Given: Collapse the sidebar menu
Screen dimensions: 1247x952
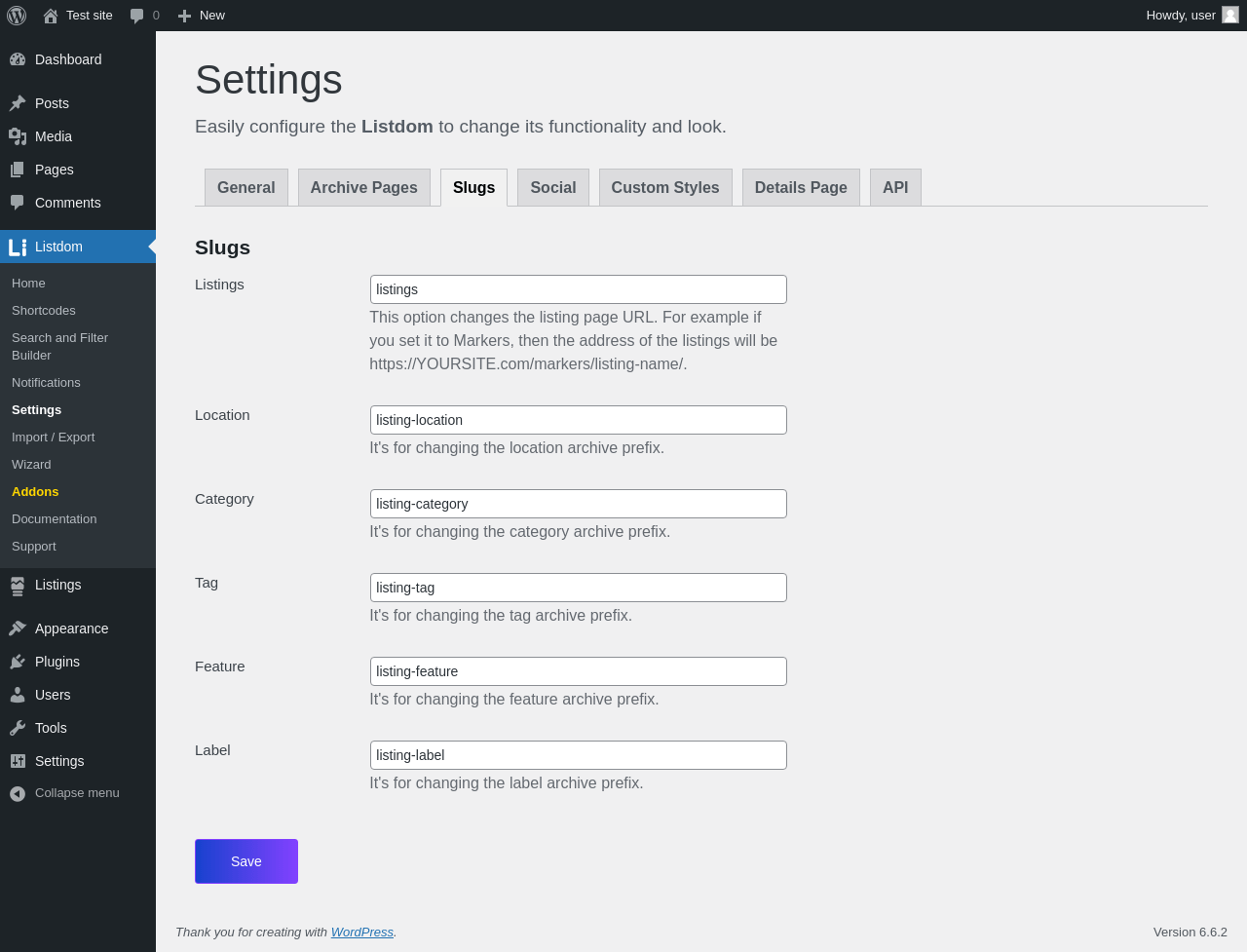Looking at the screenshot, I should coord(64,793).
